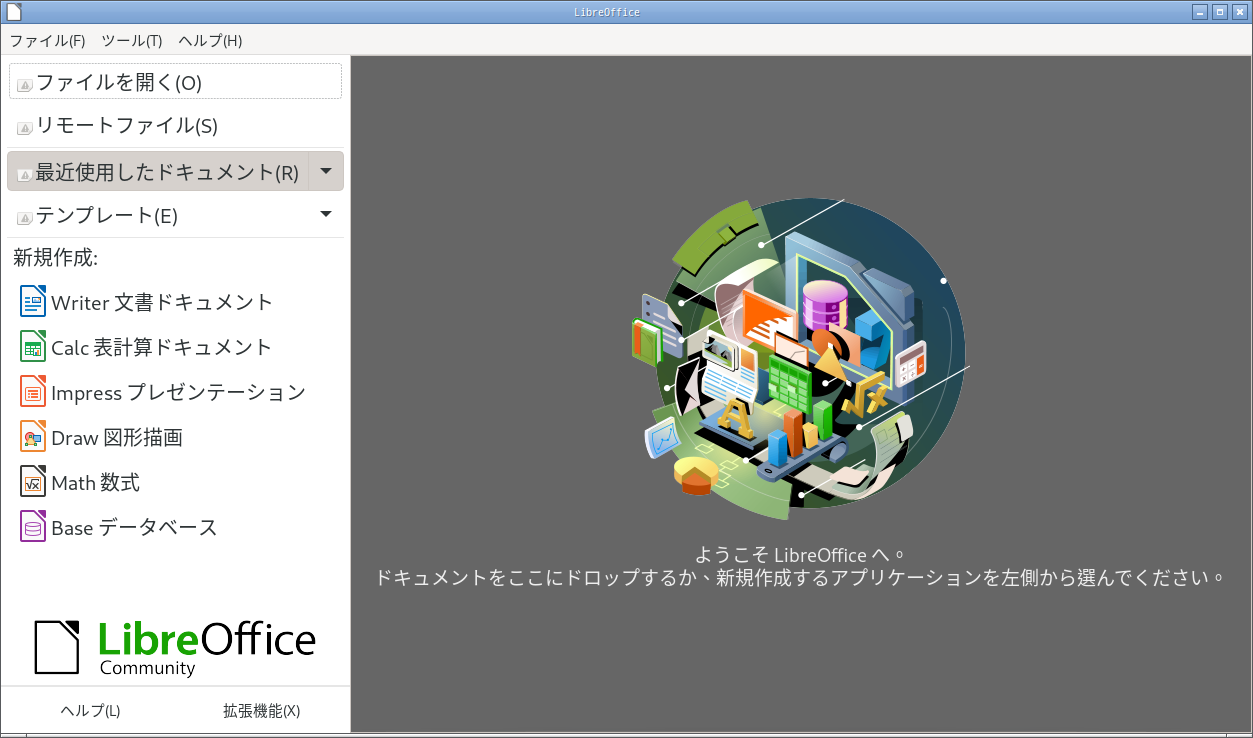Open 拡張機能(X) extensions button
Screen dimensions: 1253x738
pyautogui.click(x=261, y=711)
